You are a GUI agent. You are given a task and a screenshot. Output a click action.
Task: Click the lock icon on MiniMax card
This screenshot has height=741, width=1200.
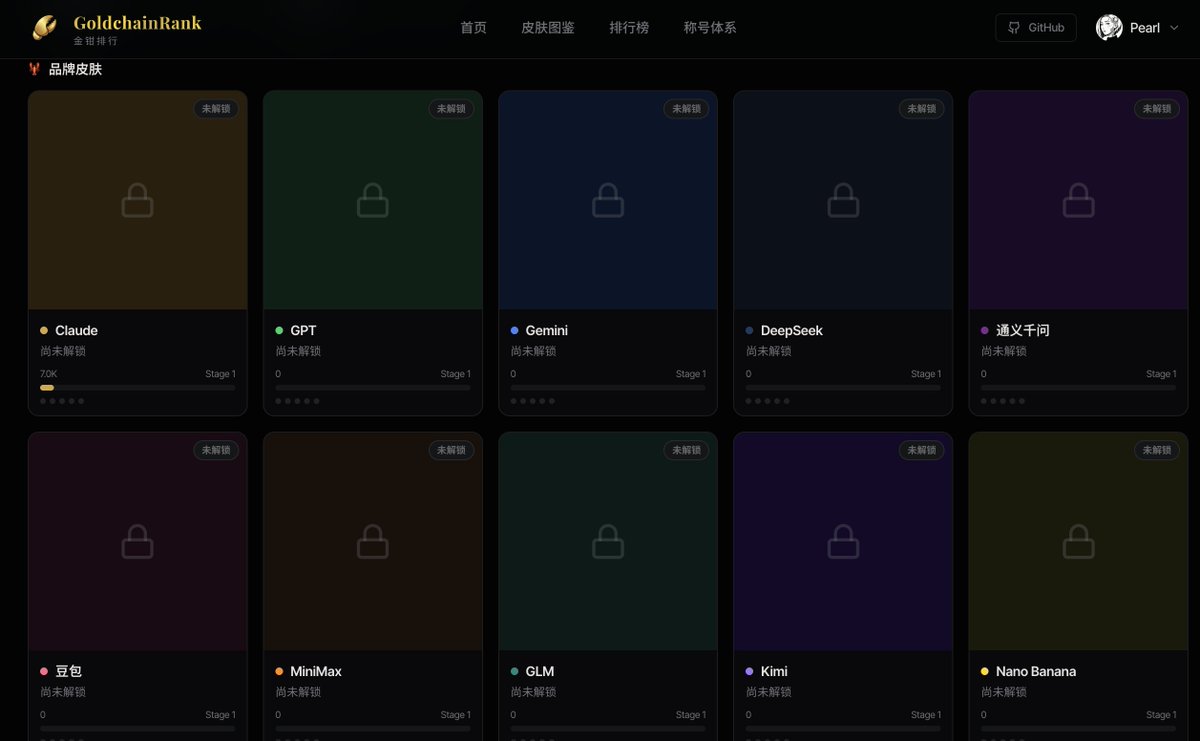point(373,541)
